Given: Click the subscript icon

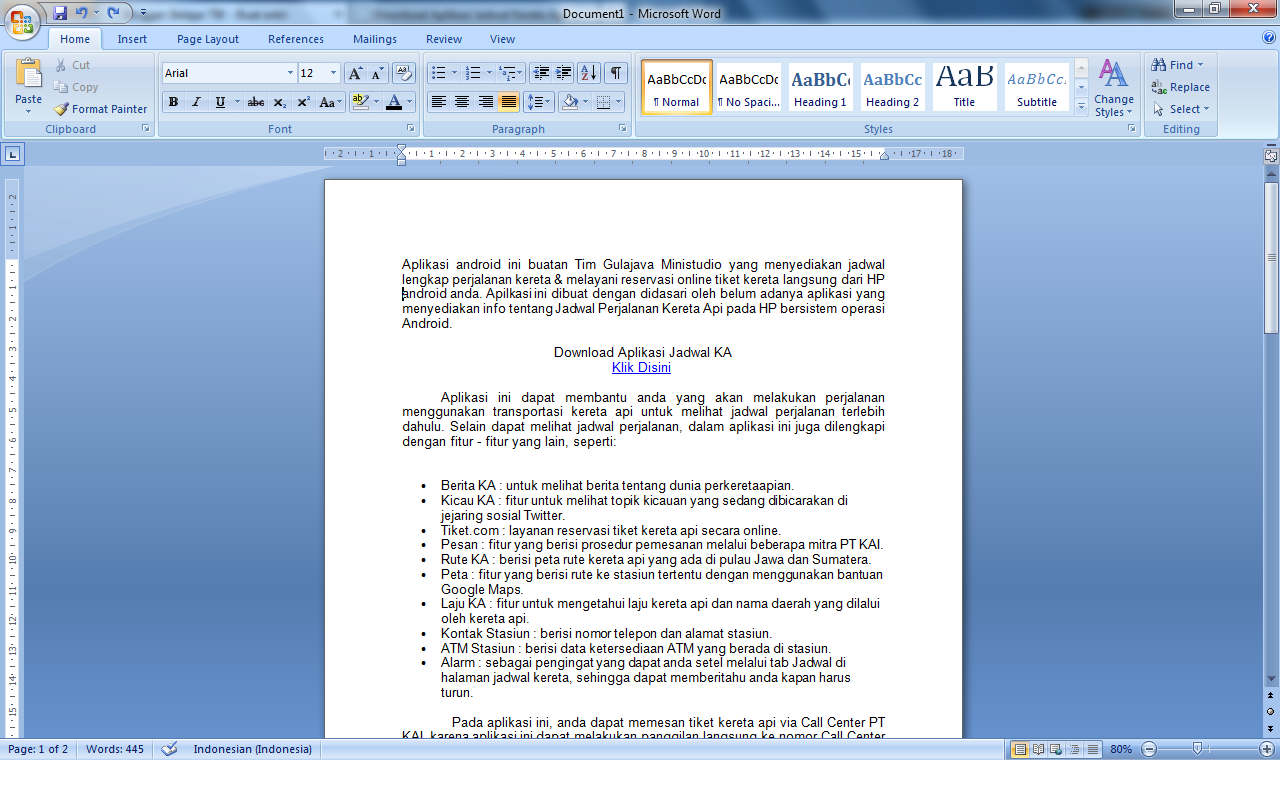Looking at the screenshot, I should click(x=278, y=102).
